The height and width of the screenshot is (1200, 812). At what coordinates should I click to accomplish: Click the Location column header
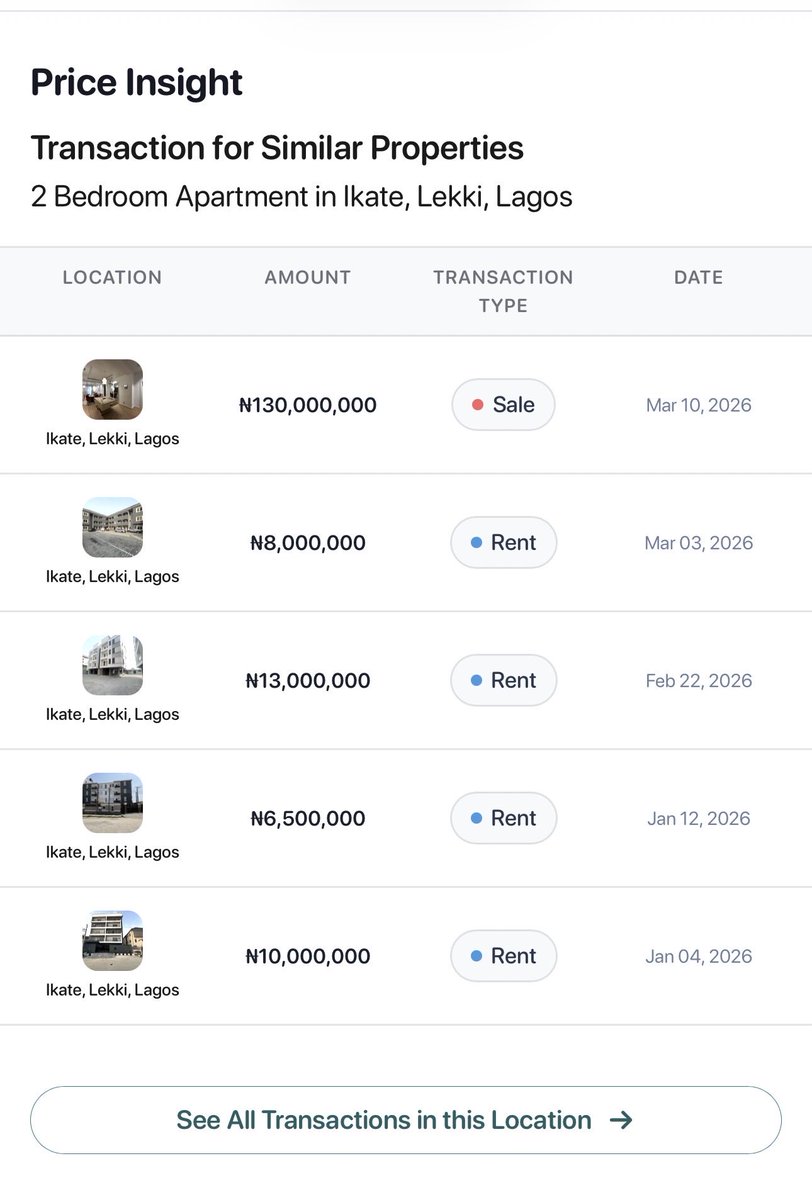112,278
